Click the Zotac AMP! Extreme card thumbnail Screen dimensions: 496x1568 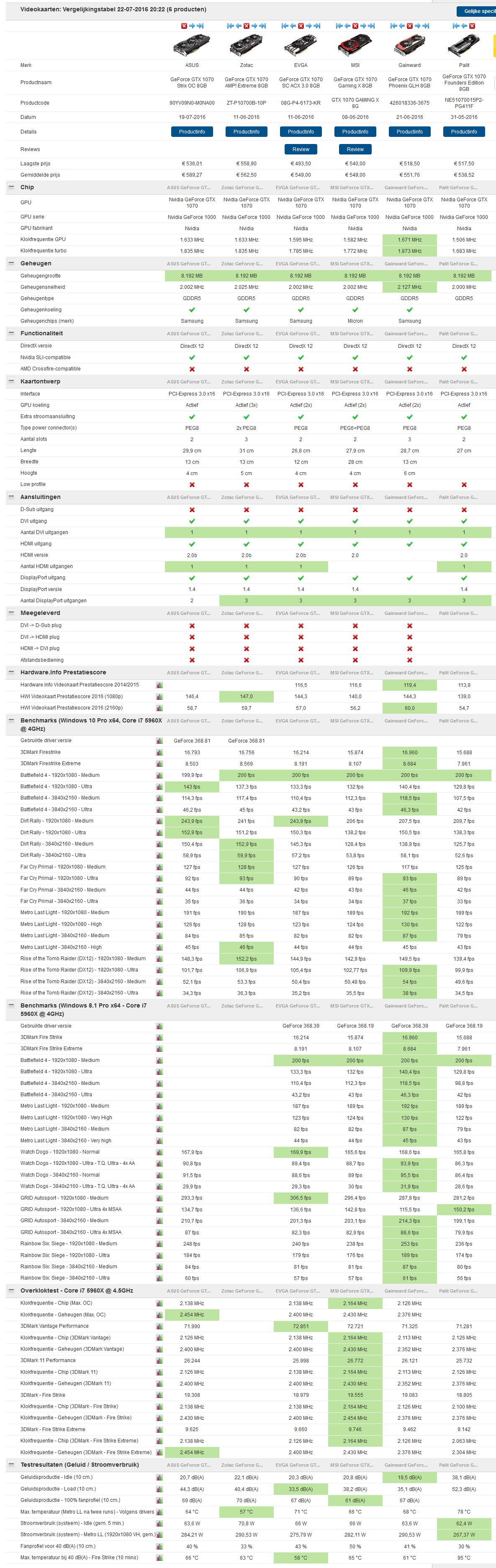click(x=247, y=46)
